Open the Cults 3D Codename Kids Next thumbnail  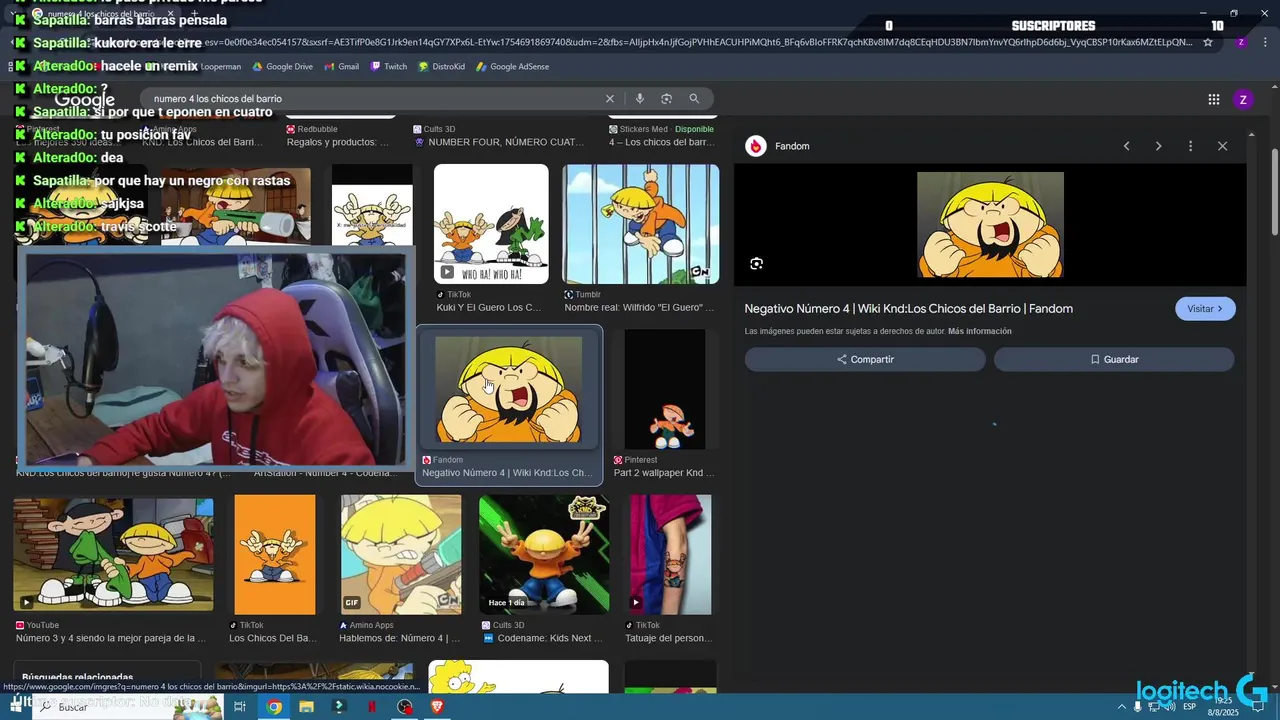544,554
